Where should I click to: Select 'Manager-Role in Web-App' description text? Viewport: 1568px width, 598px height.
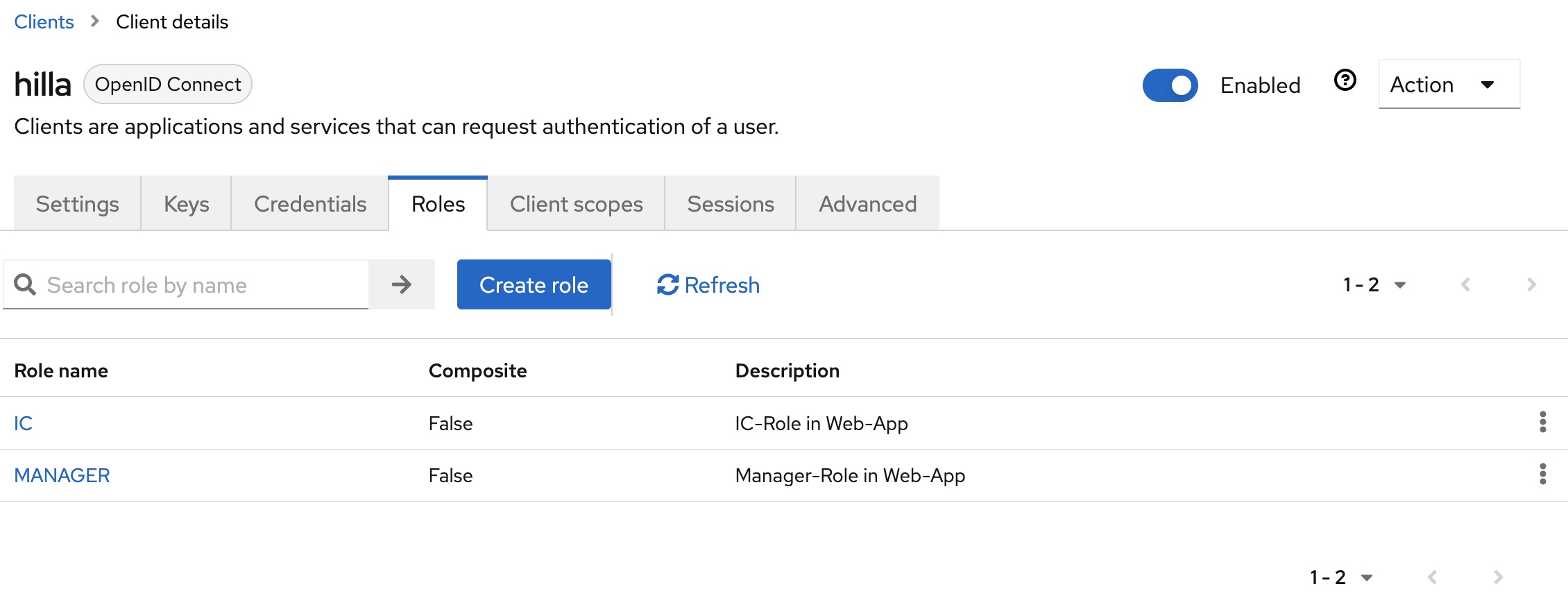tap(850, 475)
